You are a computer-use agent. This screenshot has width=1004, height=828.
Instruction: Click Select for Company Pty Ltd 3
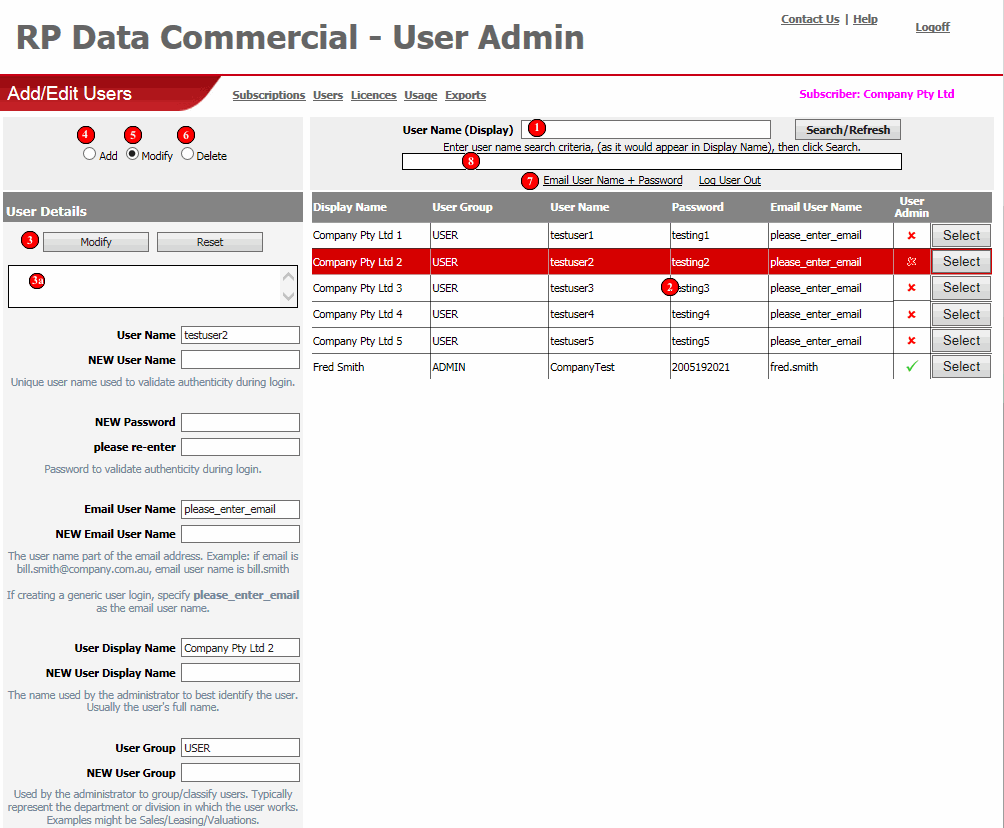961,288
